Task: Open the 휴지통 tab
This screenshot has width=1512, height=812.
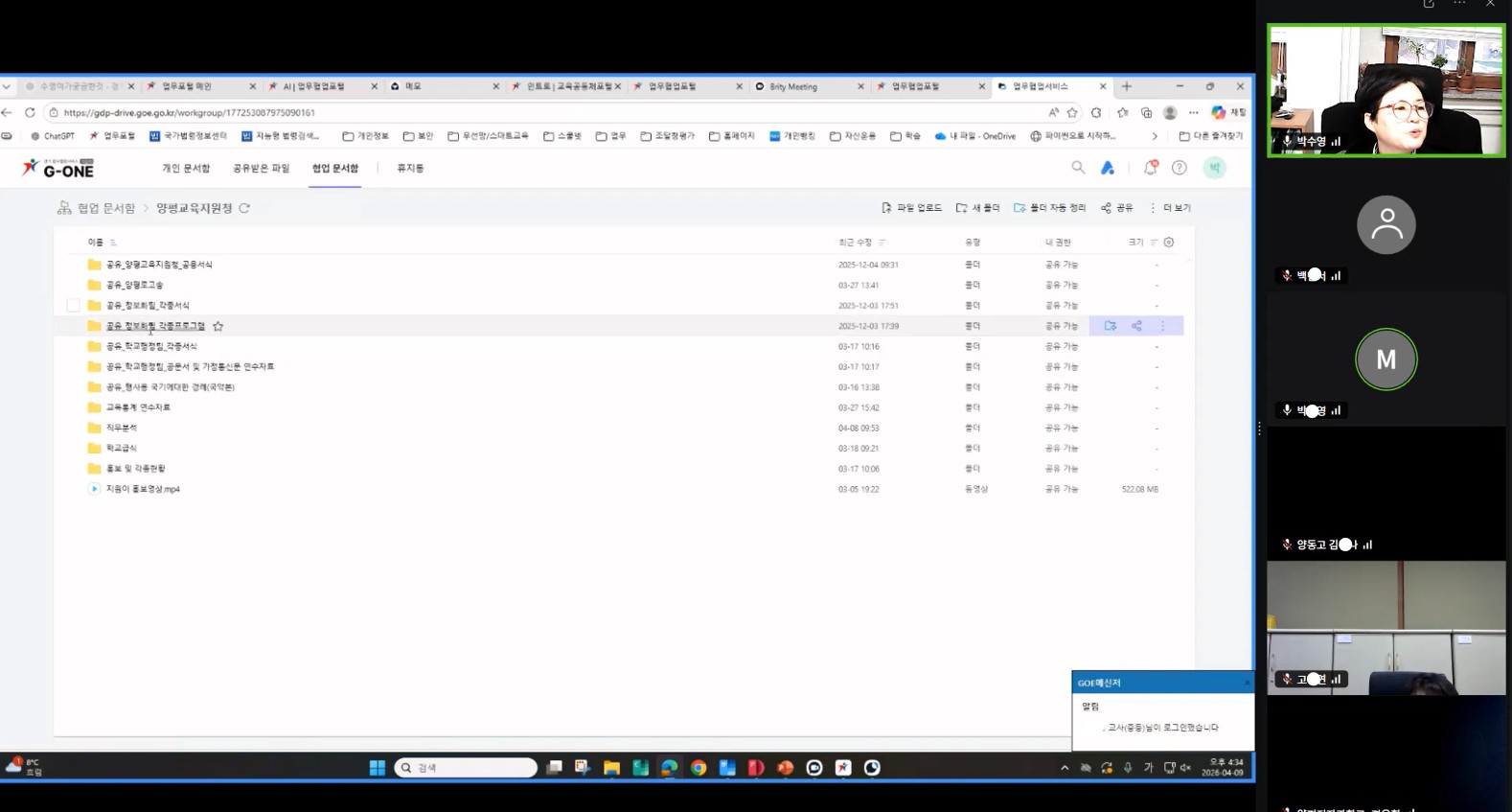Action: coord(410,168)
